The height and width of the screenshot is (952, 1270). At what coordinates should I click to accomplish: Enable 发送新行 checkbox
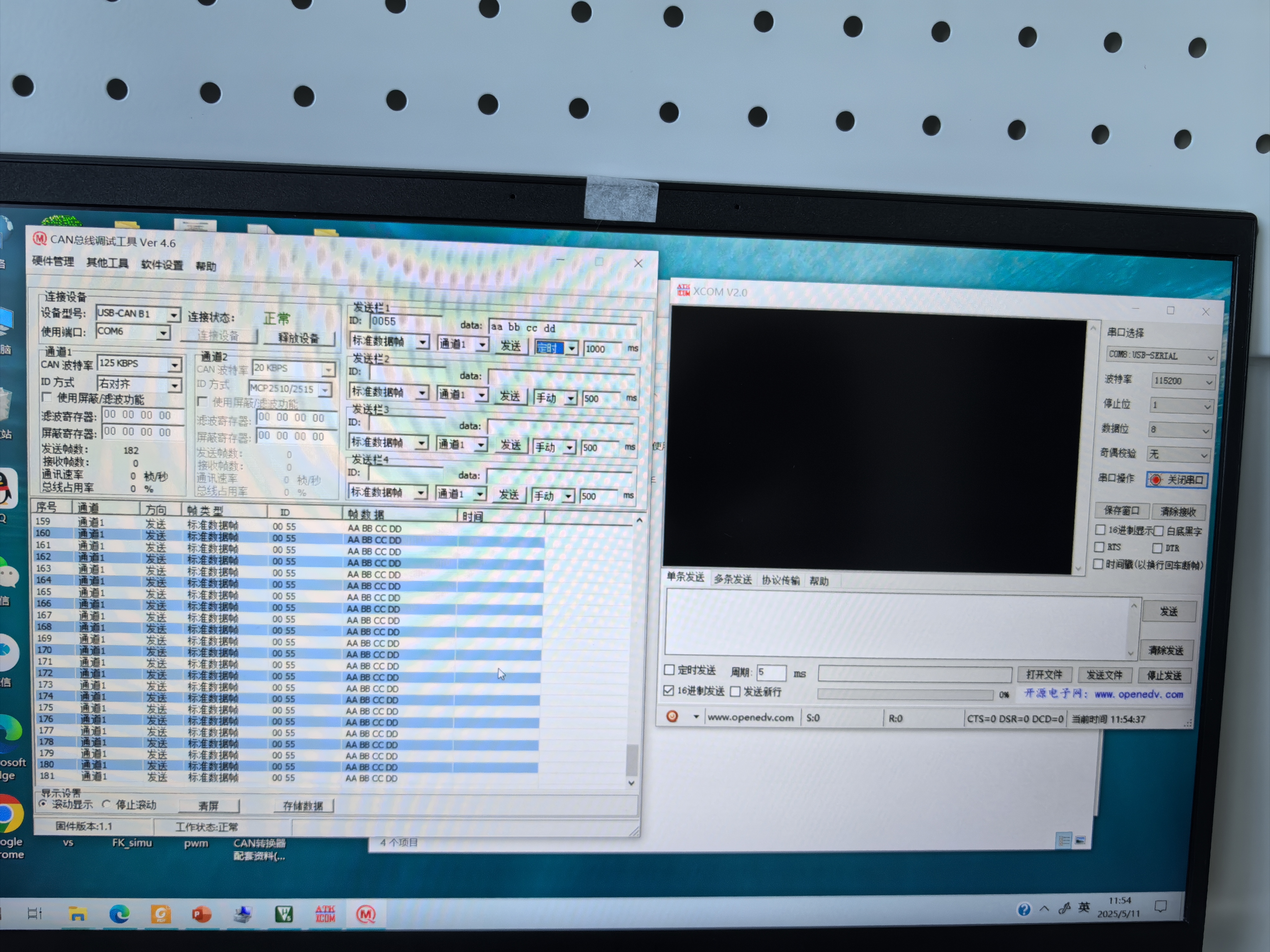pos(735,691)
